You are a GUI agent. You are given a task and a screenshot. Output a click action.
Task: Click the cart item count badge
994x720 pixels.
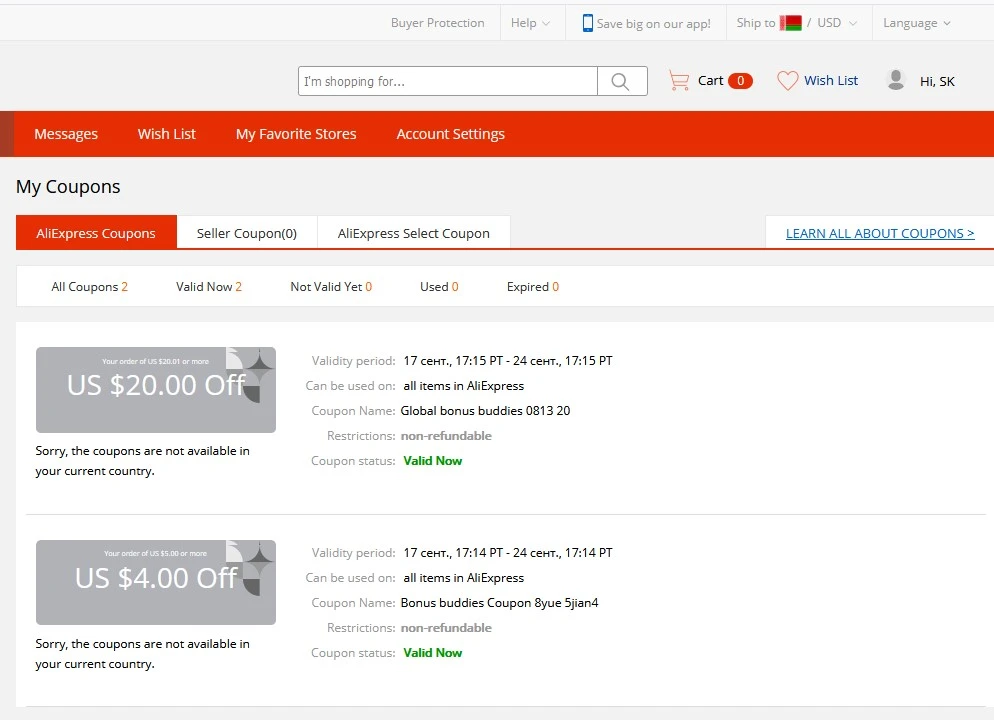(x=740, y=81)
